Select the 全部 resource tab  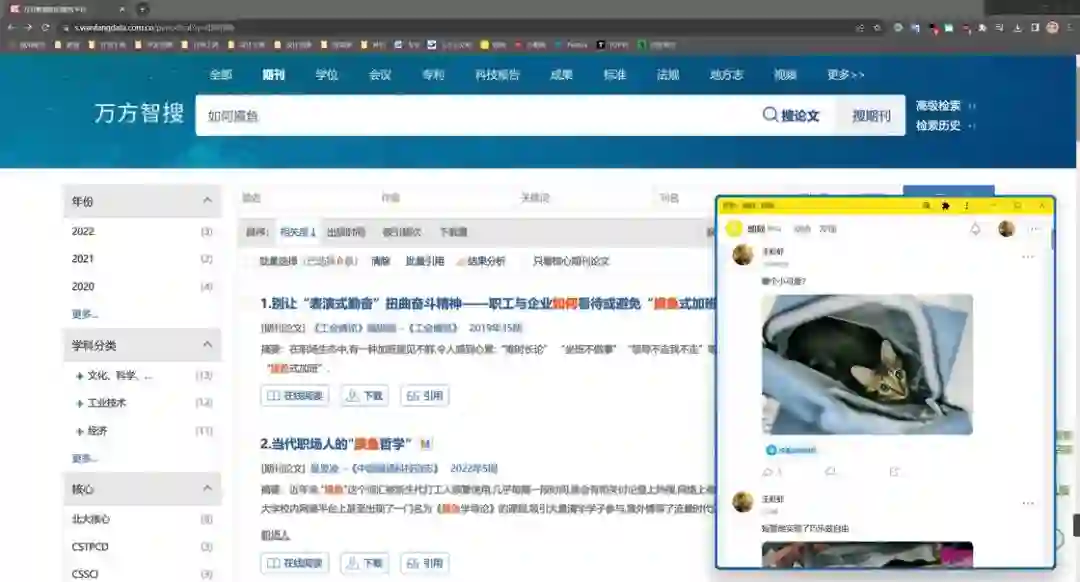220,74
